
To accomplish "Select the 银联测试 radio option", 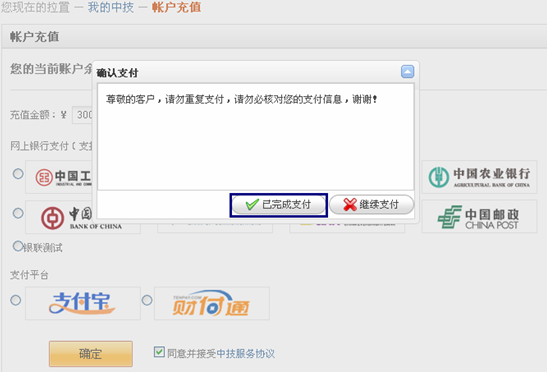I will pos(18,246).
